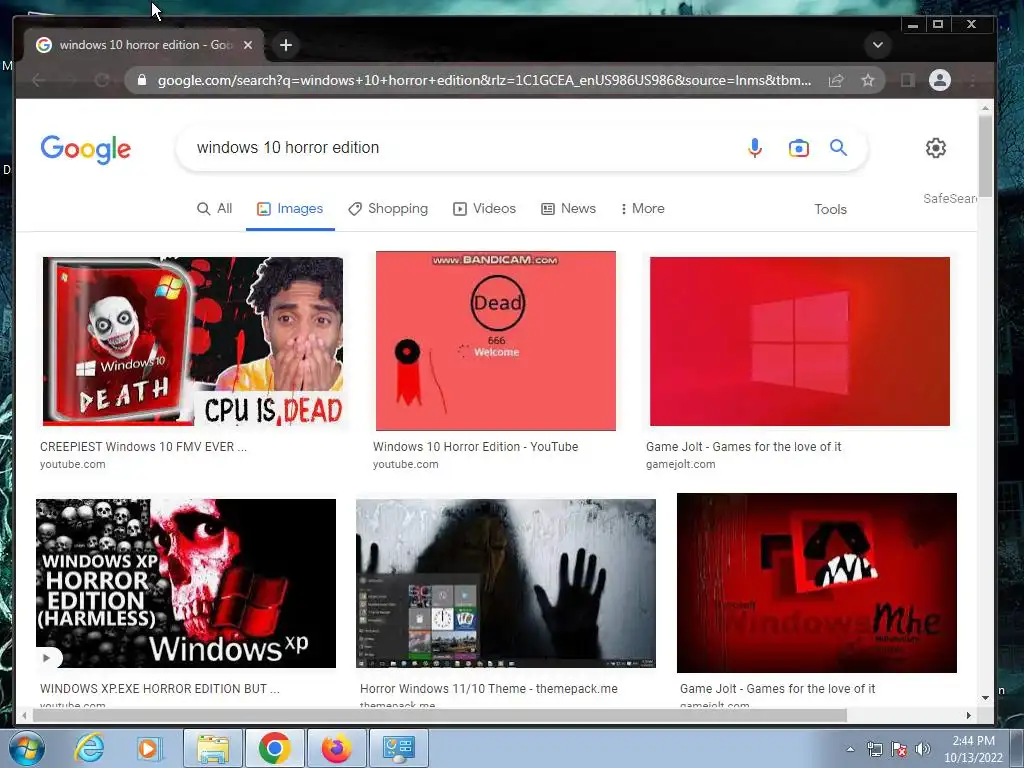View site information lock icon

142,80
